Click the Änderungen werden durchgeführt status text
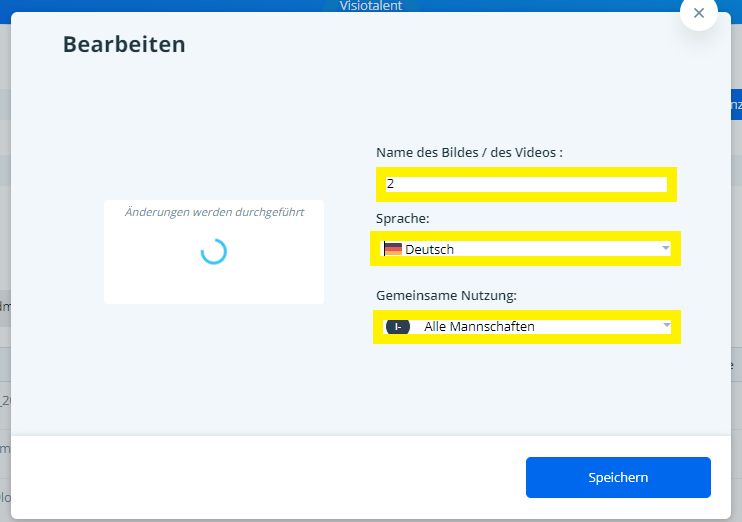Screen dimensions: 742x522 (214, 212)
